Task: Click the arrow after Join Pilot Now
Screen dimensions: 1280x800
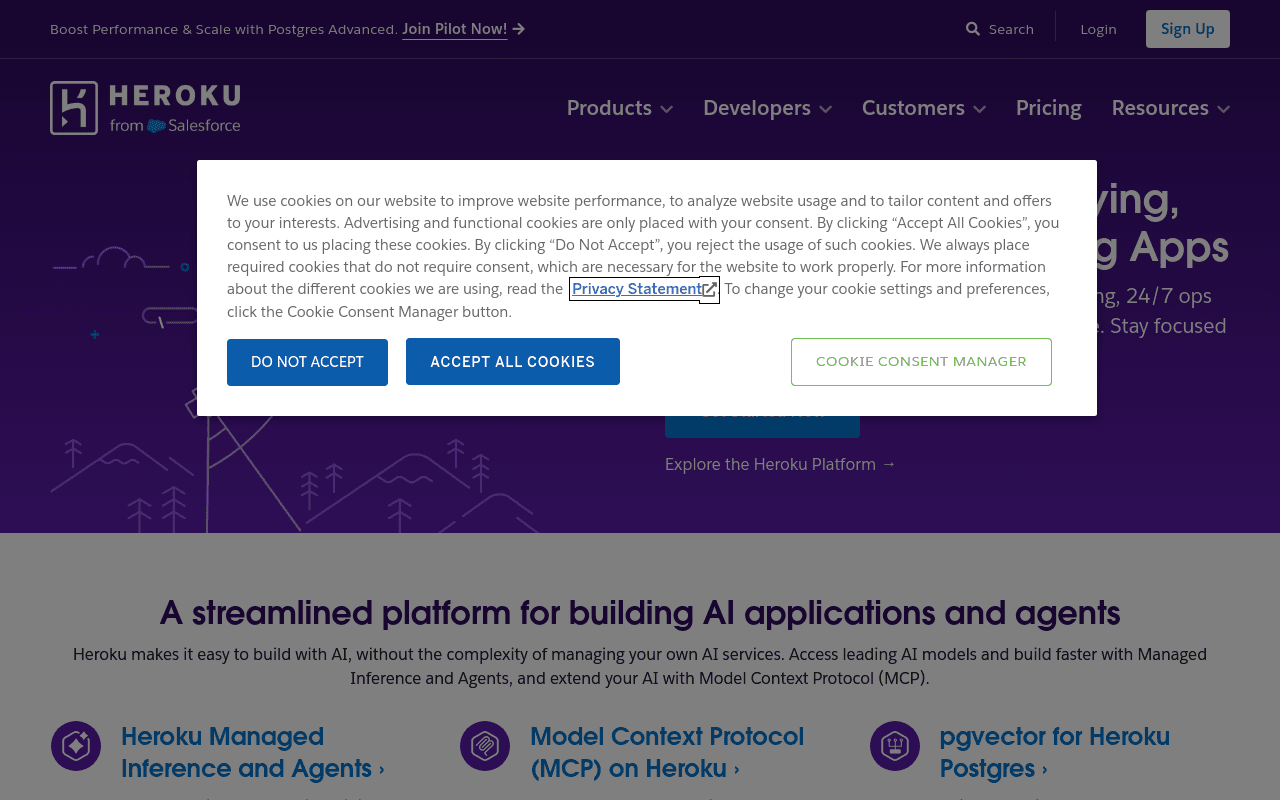Action: (519, 29)
